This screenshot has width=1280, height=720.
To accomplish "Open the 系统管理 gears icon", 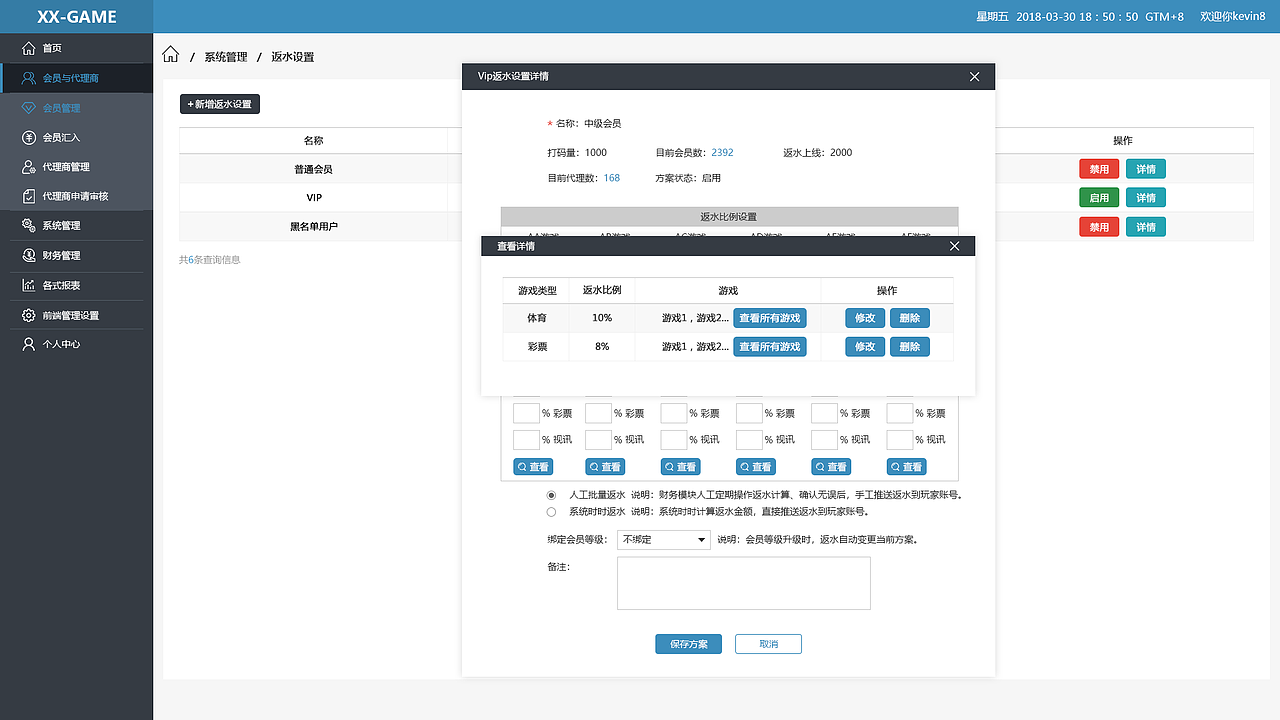I will click(28, 226).
